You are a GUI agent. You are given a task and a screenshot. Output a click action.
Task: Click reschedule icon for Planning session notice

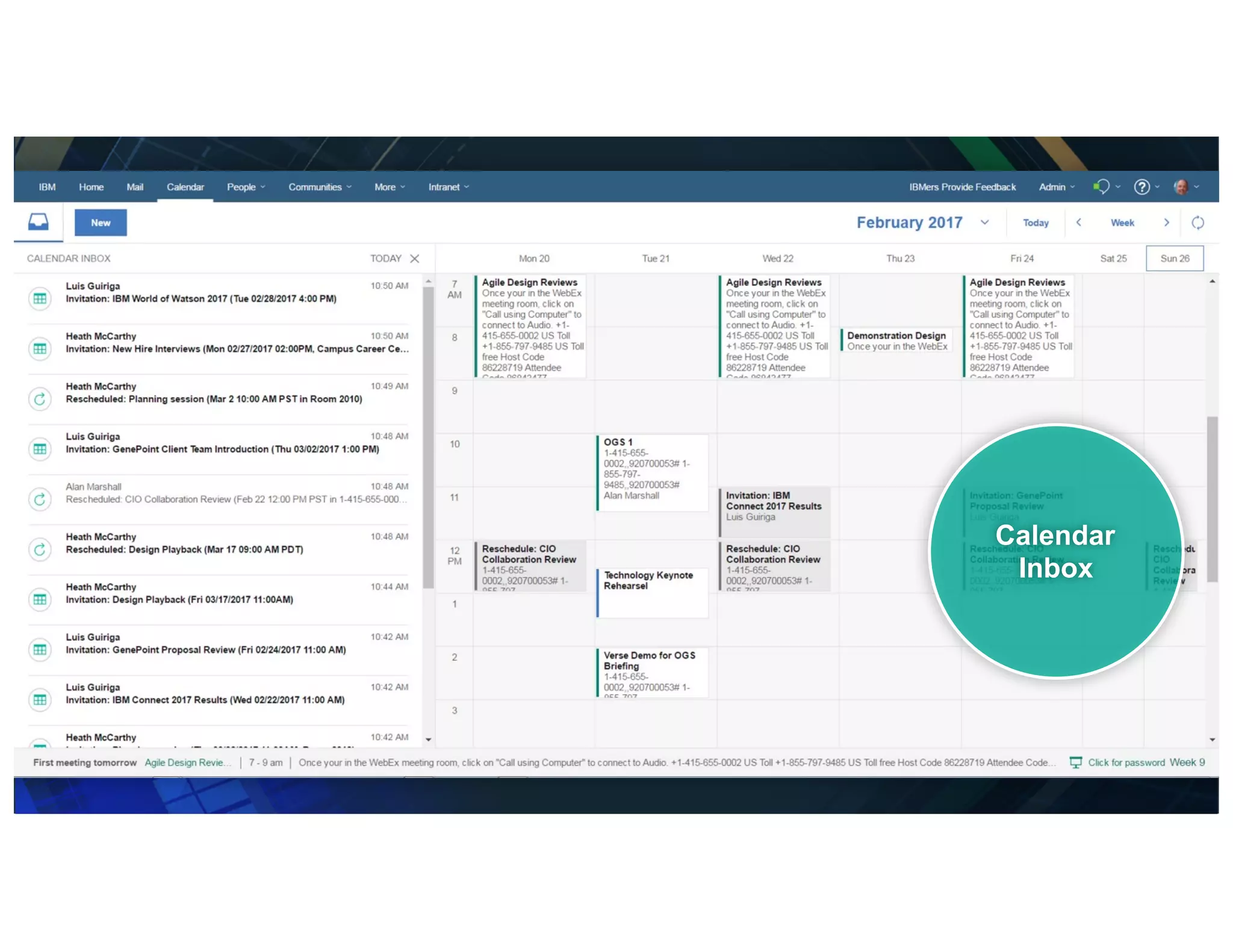coord(40,398)
